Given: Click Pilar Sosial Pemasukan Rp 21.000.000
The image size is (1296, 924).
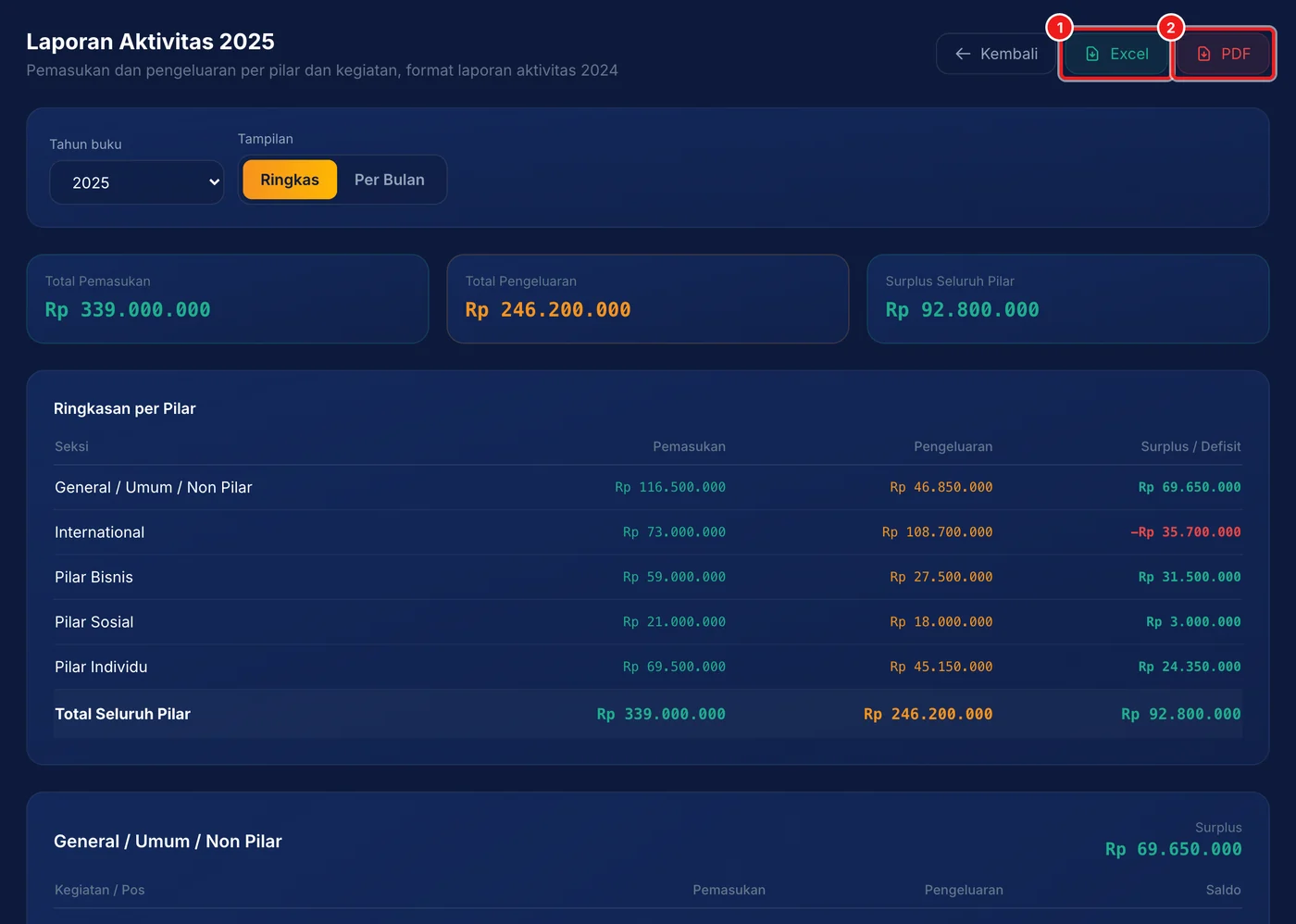Looking at the screenshot, I should tap(674, 622).
